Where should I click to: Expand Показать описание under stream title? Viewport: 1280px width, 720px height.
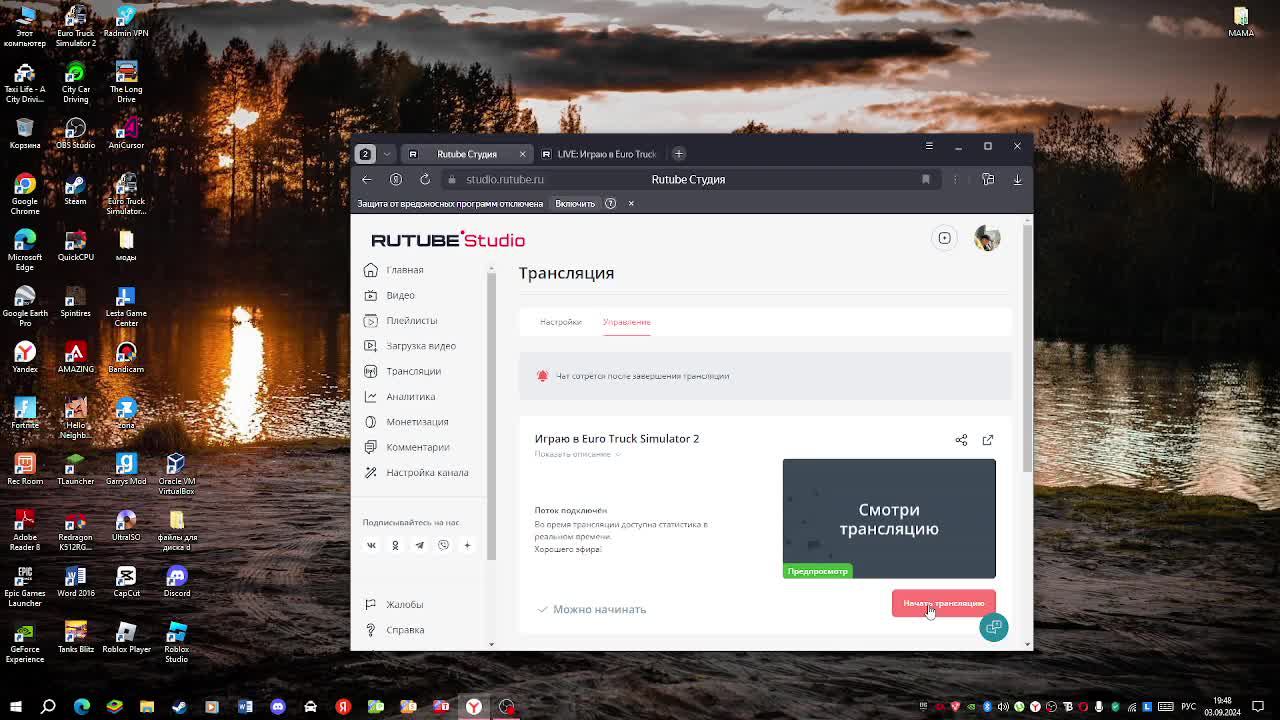pos(577,454)
